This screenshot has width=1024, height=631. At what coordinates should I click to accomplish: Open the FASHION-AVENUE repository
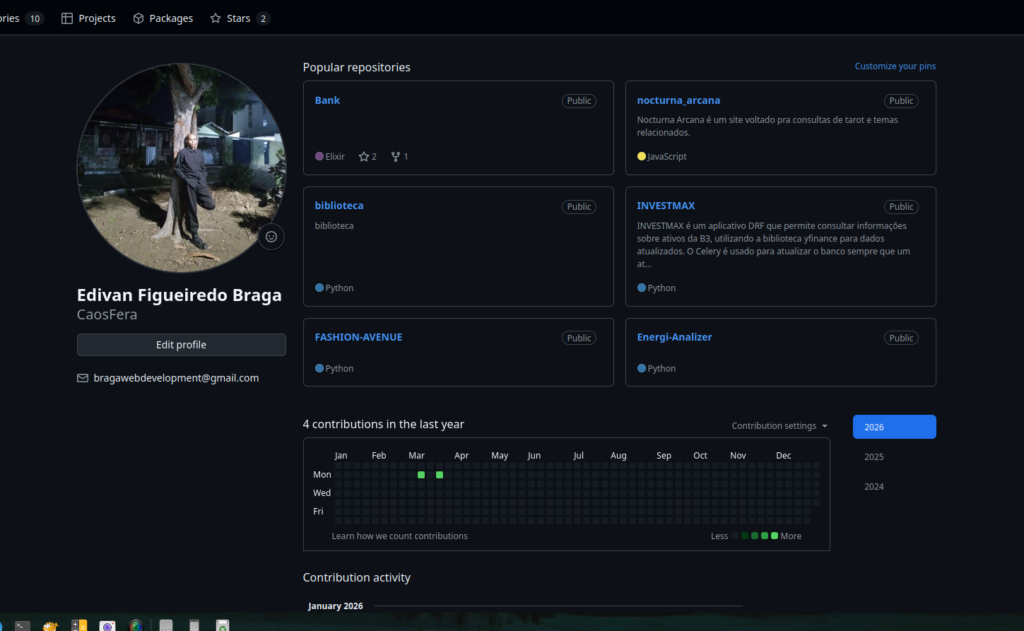[x=359, y=337]
